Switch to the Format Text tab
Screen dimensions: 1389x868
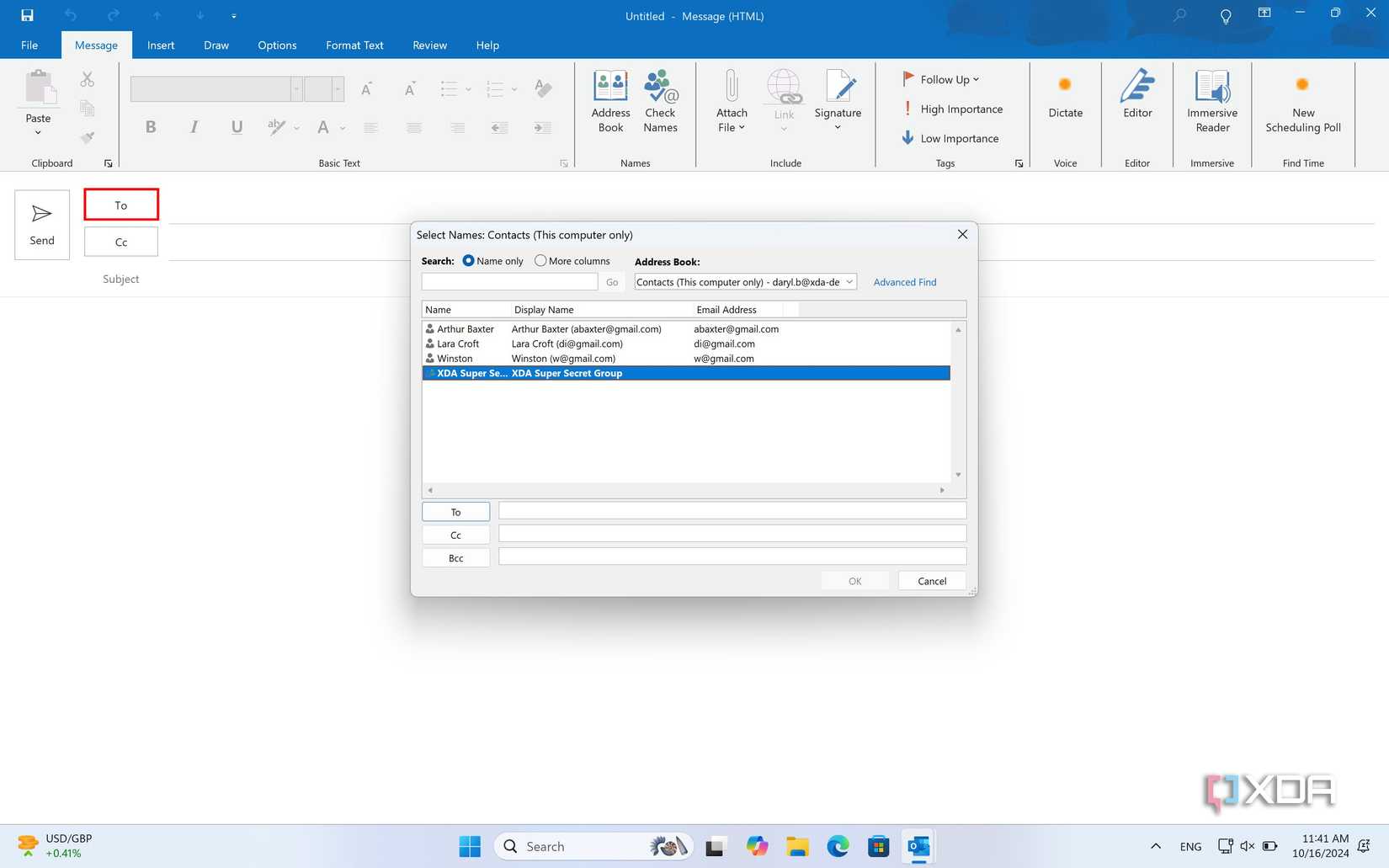[354, 45]
